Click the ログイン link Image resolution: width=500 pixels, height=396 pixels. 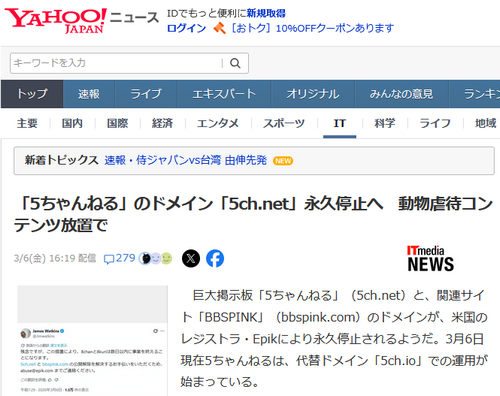point(186,28)
